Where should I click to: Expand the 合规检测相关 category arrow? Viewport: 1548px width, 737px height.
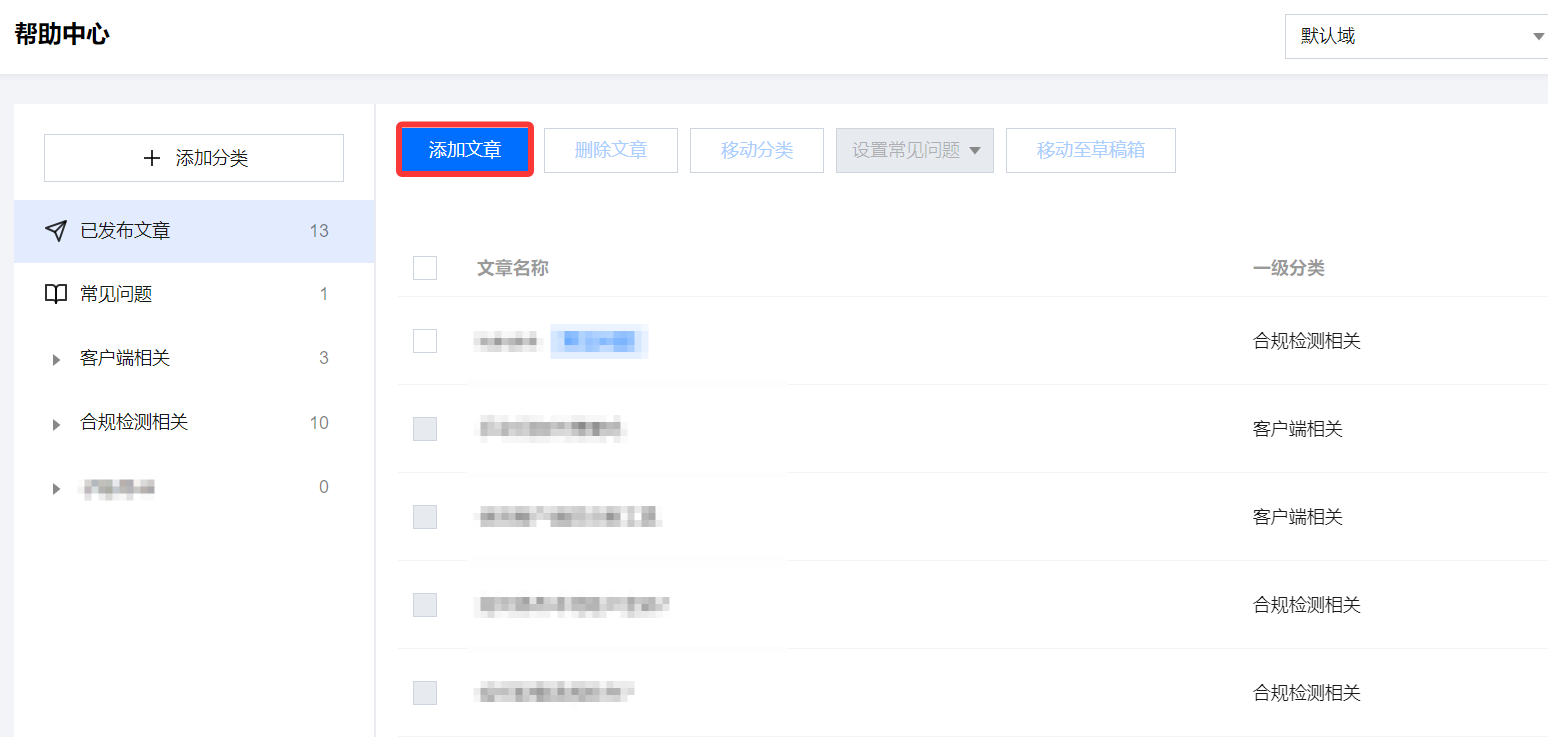(x=56, y=424)
